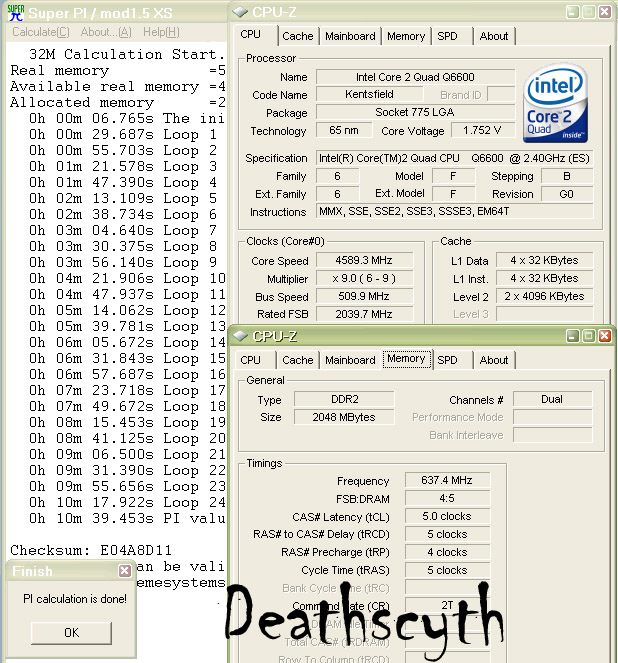Select Memory tab in lower CPU-Z window
The image size is (618, 663).
(406, 359)
